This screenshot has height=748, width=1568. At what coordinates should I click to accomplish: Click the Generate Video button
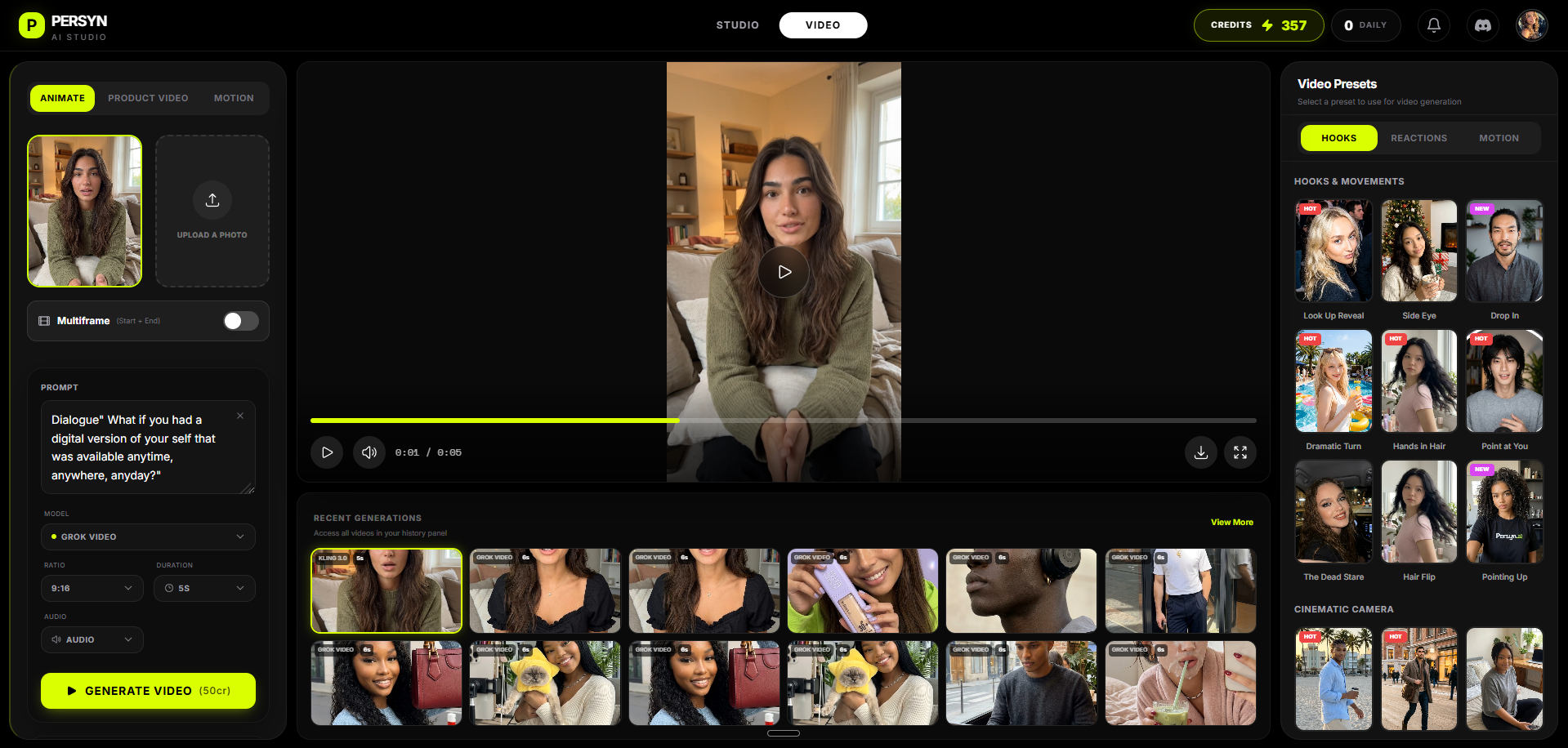point(148,691)
